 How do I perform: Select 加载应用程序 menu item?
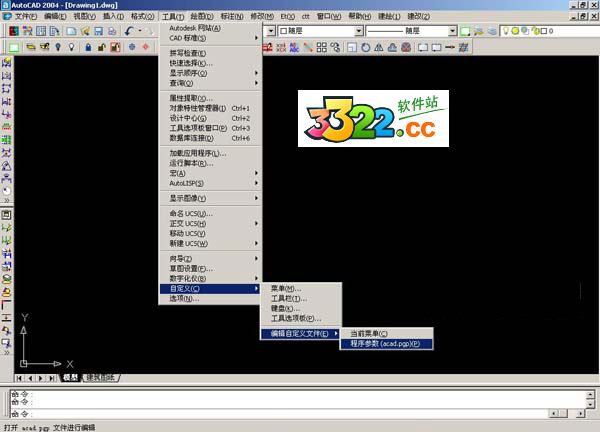pos(211,153)
